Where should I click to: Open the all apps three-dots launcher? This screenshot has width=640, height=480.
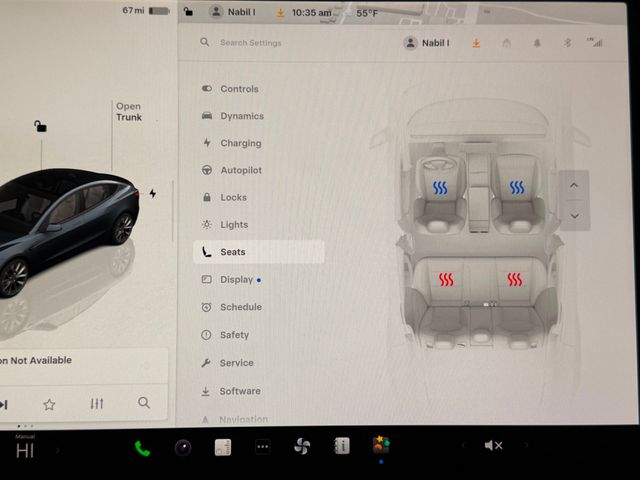[x=262, y=447]
